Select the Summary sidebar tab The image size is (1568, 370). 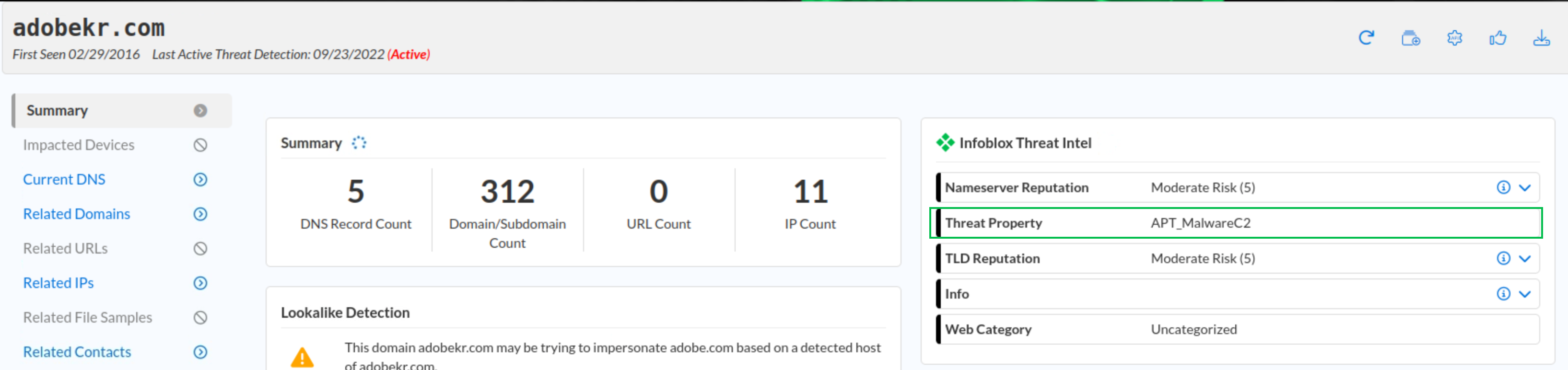point(58,111)
